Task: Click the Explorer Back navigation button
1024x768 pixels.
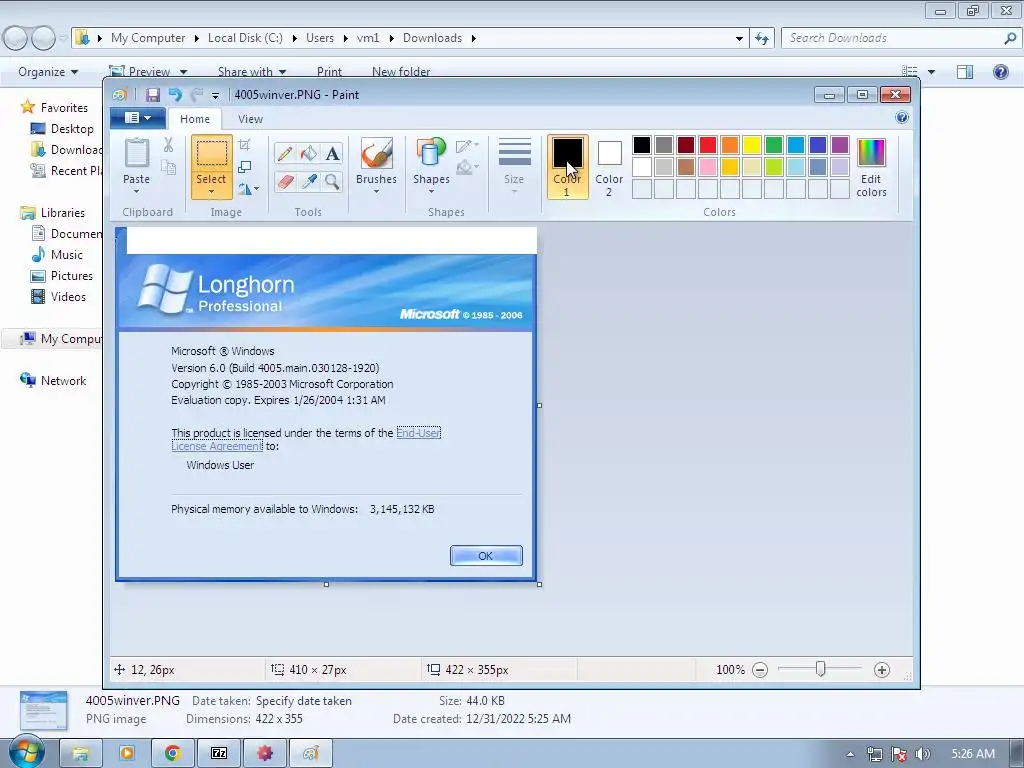Action: (x=16, y=38)
